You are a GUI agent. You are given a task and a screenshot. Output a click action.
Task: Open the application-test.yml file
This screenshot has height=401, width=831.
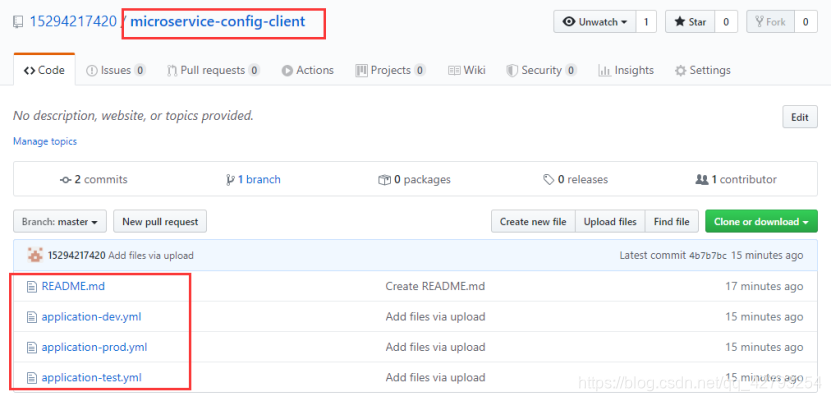click(x=92, y=378)
